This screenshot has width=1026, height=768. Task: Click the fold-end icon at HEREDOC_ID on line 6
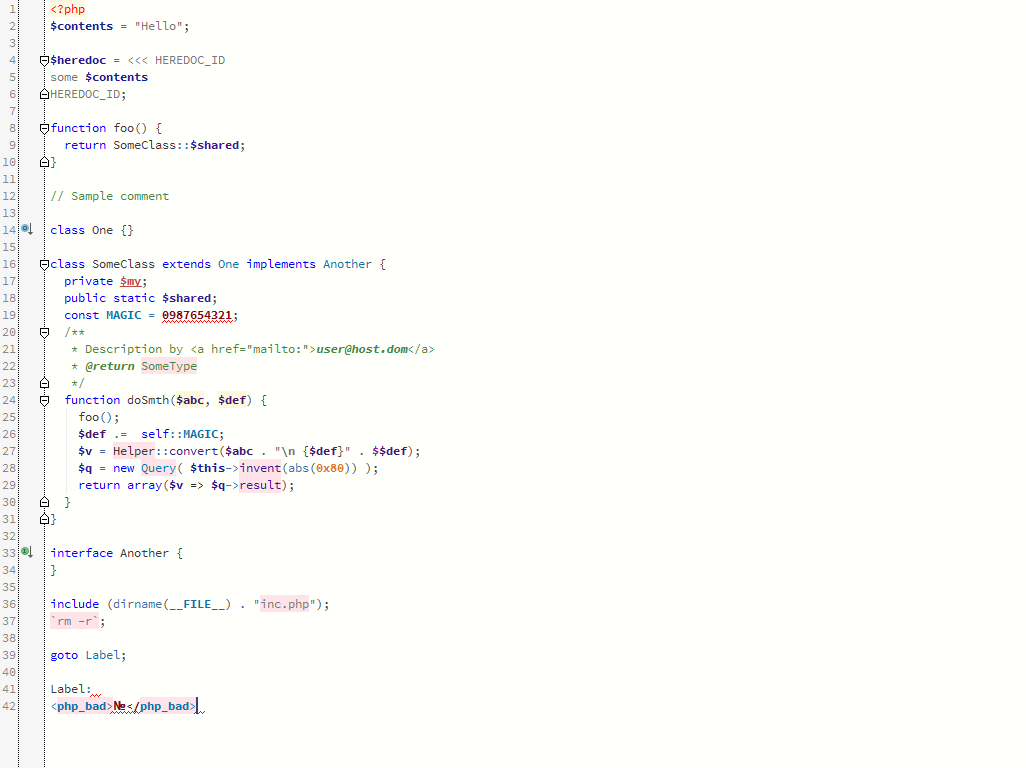pyautogui.click(x=43, y=93)
